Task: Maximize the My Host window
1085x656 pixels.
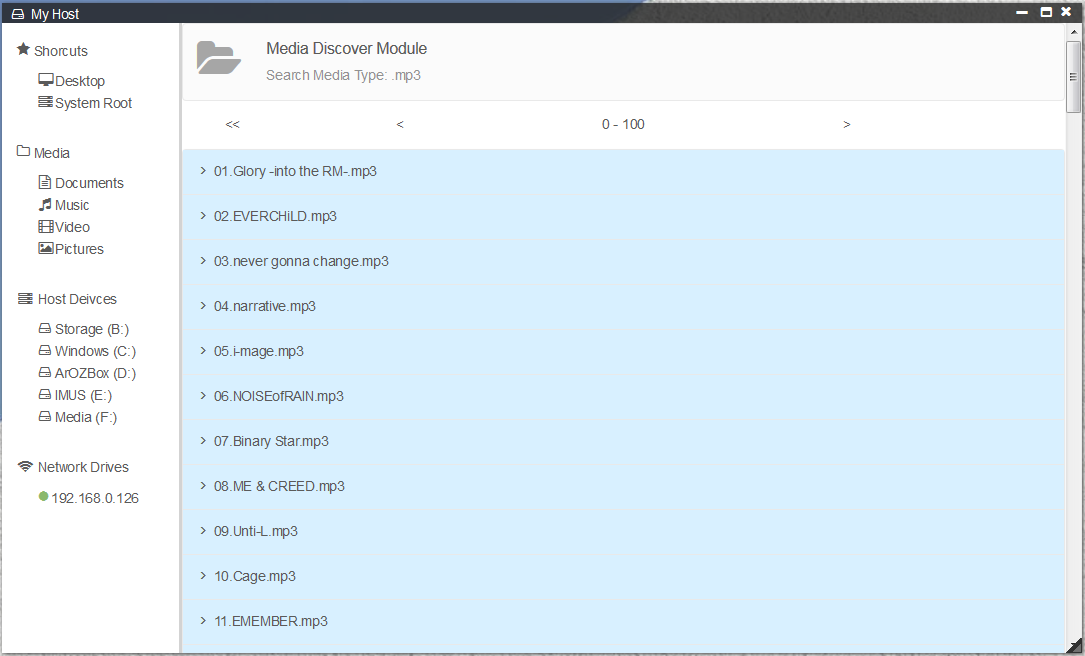Action: click(x=1046, y=12)
